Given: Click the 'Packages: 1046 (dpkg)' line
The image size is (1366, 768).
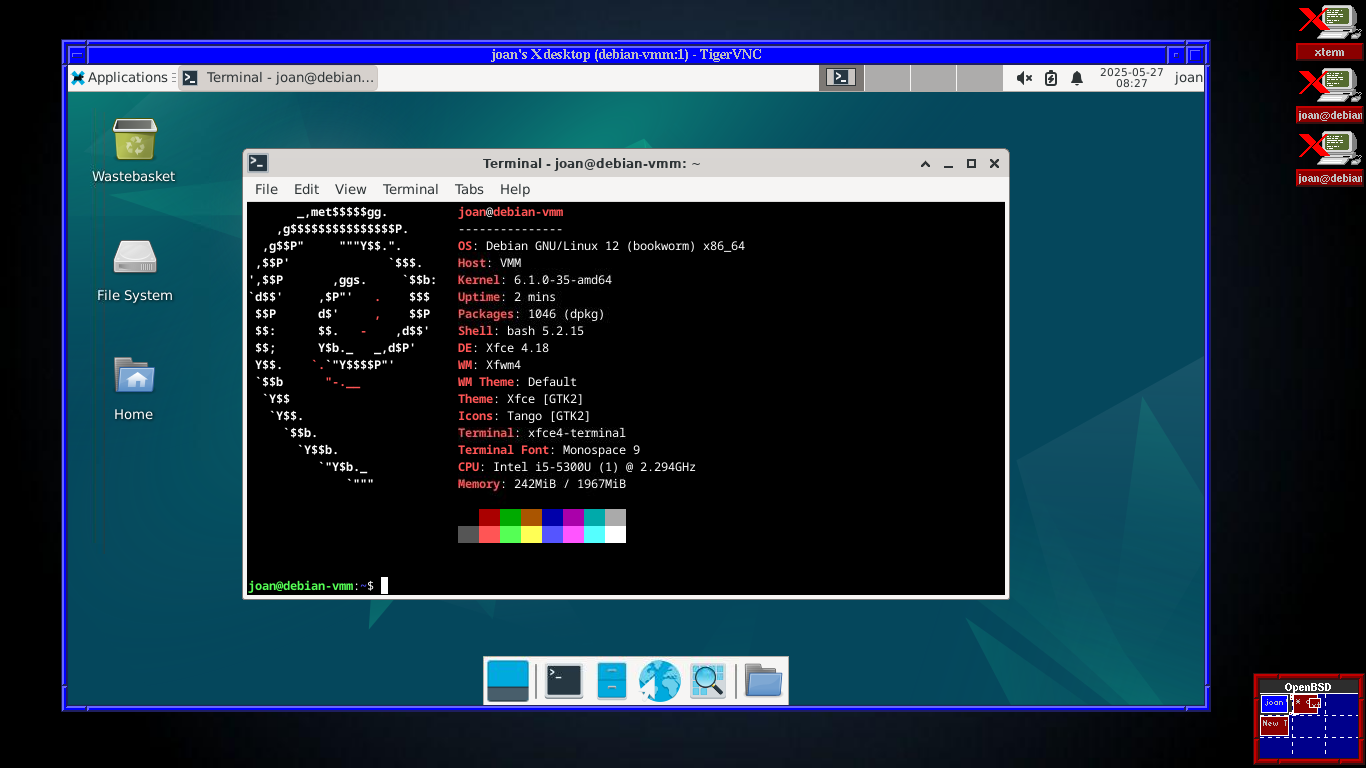Looking at the screenshot, I should point(531,314).
